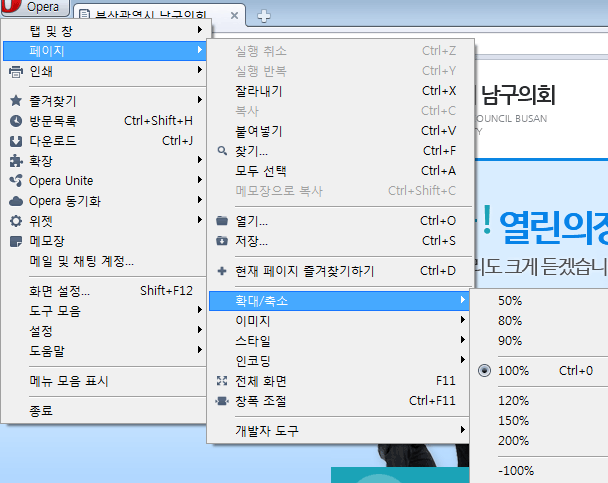
Task: Click the magnifier icon beside 찾기...
Action: coord(222,151)
